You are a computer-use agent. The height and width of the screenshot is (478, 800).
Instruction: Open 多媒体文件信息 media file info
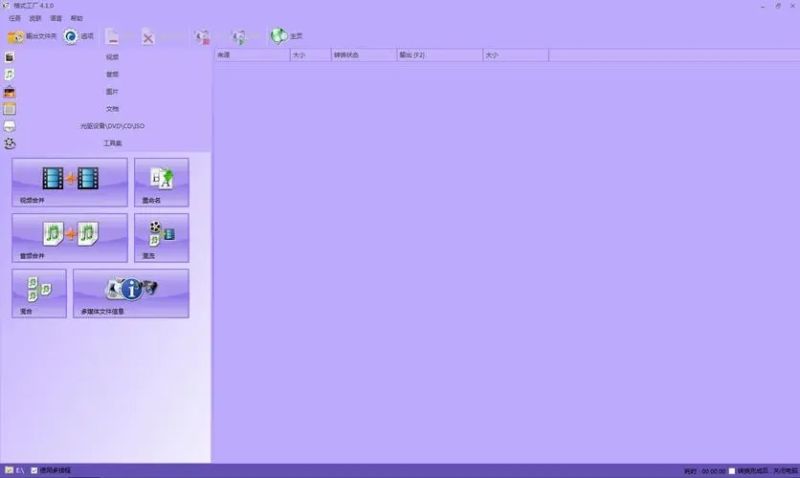[130, 292]
